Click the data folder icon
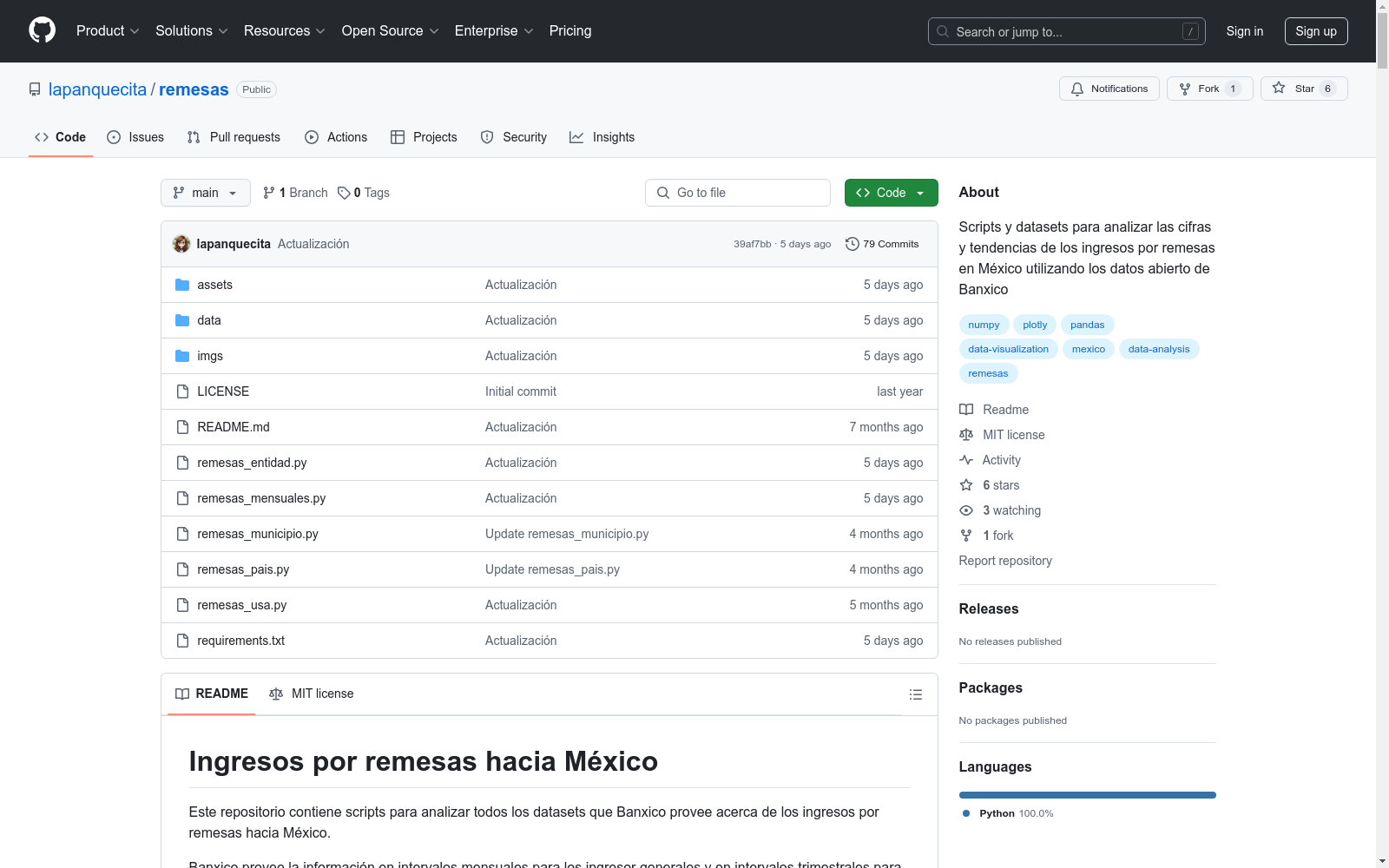 (x=182, y=320)
